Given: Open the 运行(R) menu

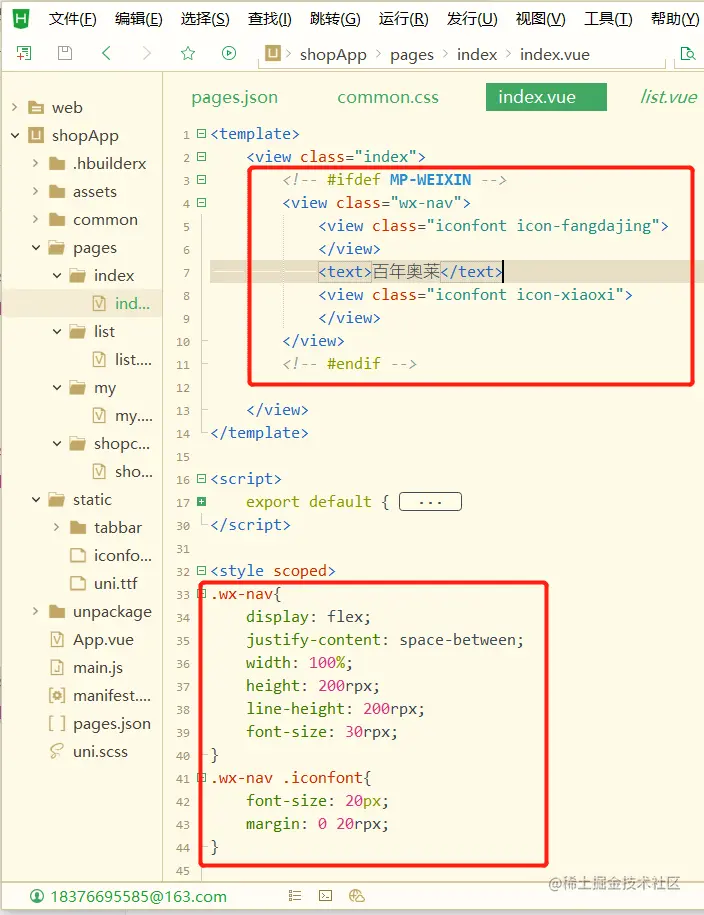Looking at the screenshot, I should point(403,19).
